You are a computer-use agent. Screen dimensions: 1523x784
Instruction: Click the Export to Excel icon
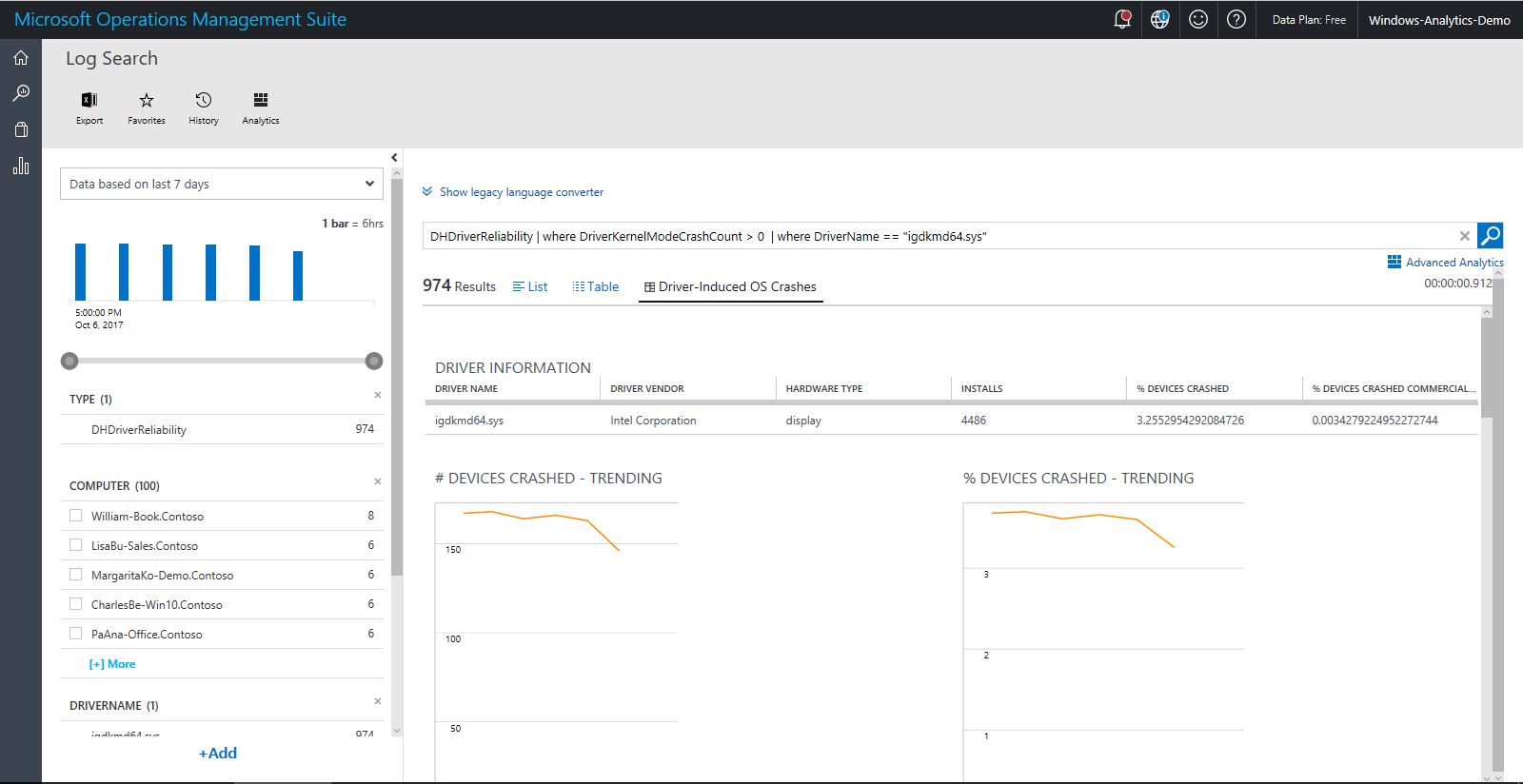point(89,101)
